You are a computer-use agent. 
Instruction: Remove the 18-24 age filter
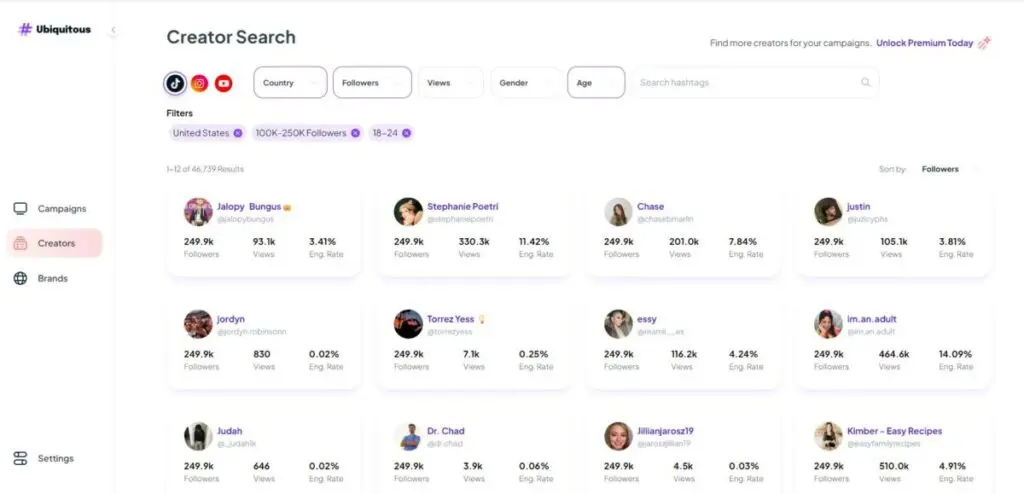coord(406,133)
